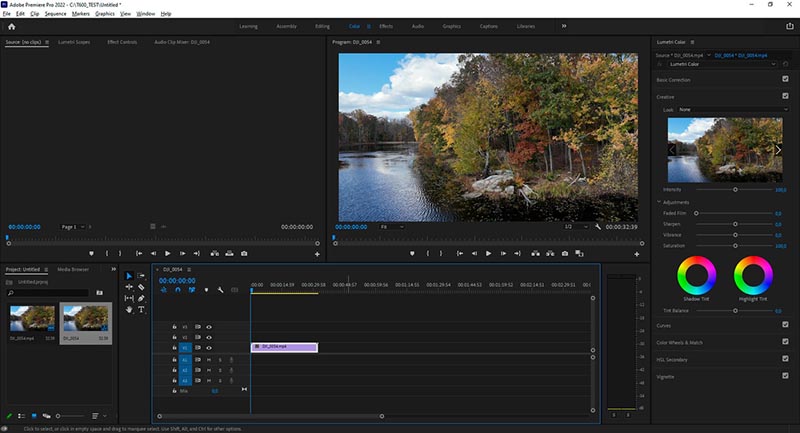Select the Razor tool in the tools panel
Screen dimensions: 800x433
point(141,287)
